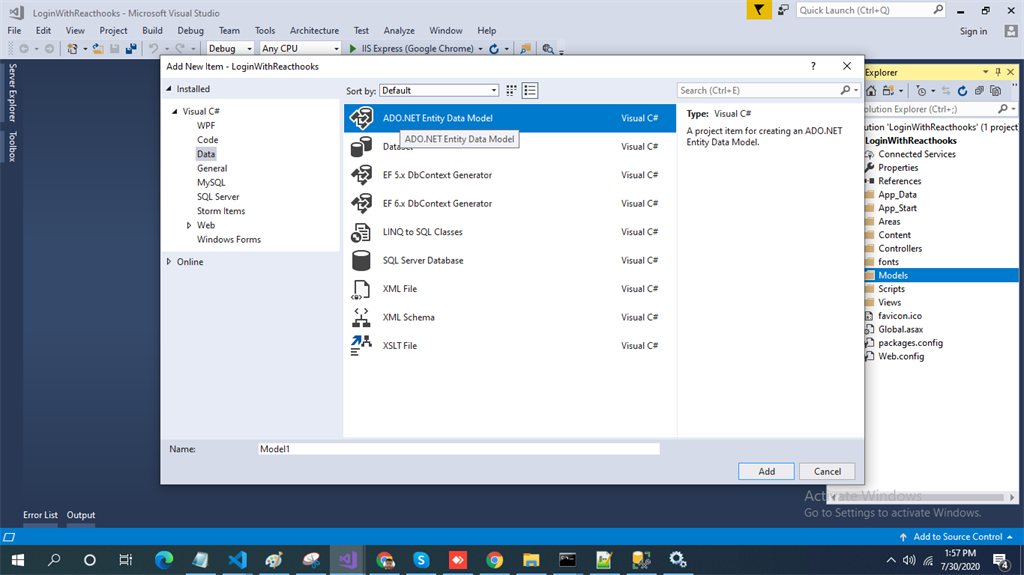1024x575 pixels.
Task: Open Visual Studio Code from the taskbar
Action: tap(236, 560)
